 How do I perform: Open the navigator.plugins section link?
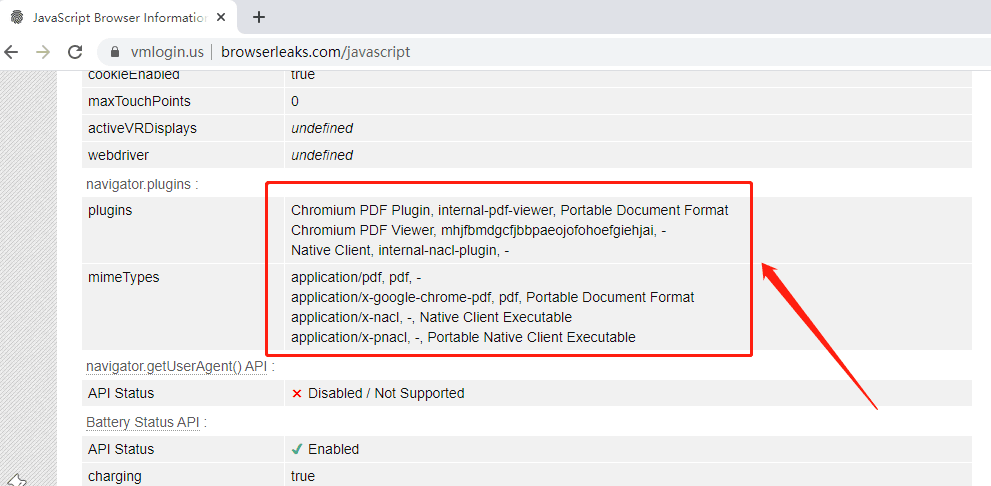tap(142, 184)
